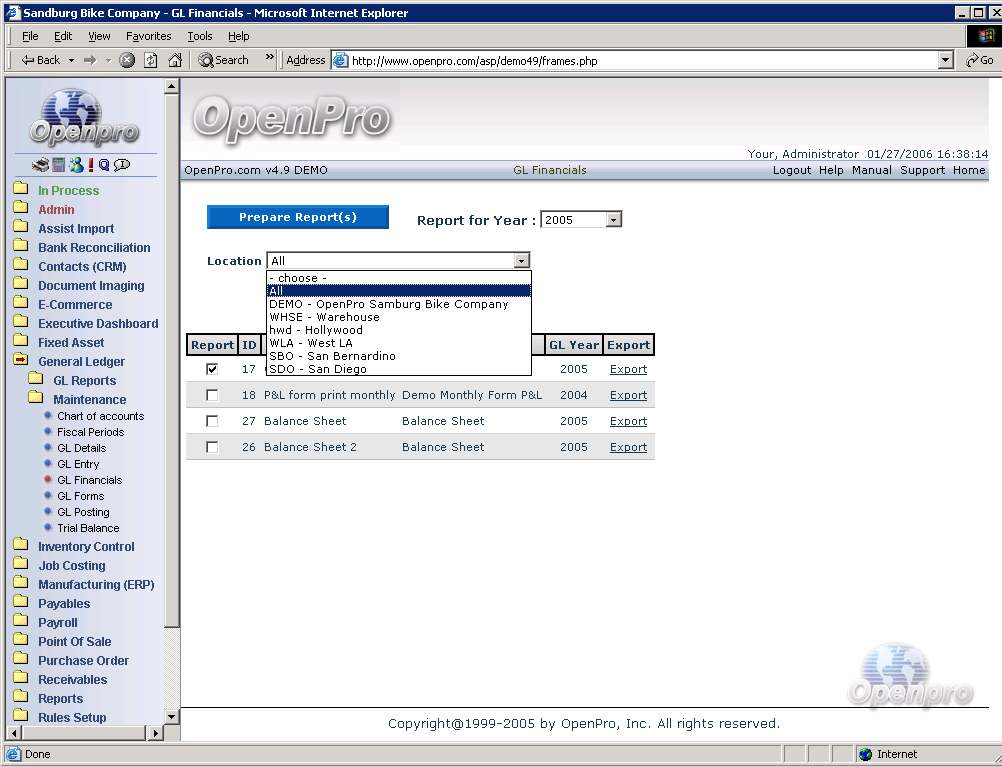Screen dimensions: 1002x767
Task: Click the Prepare Report(s) button
Action: pos(297,217)
